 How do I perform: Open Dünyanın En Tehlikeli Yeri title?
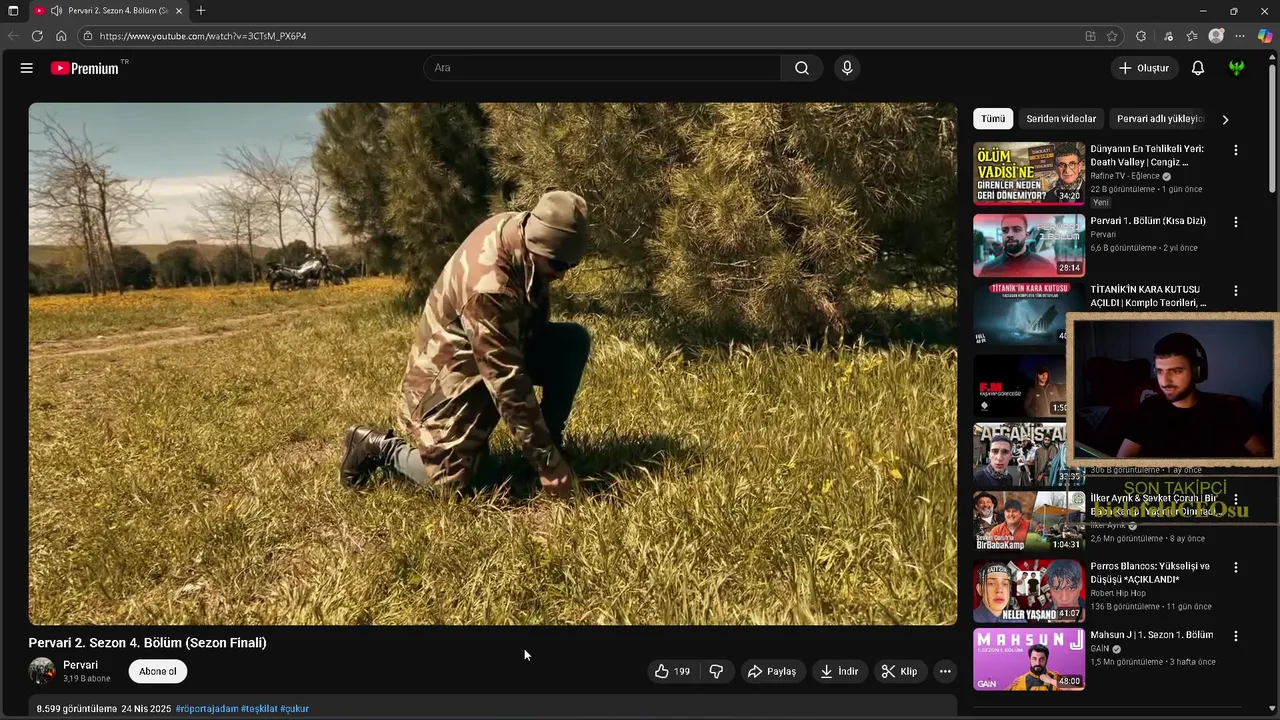click(x=1147, y=155)
